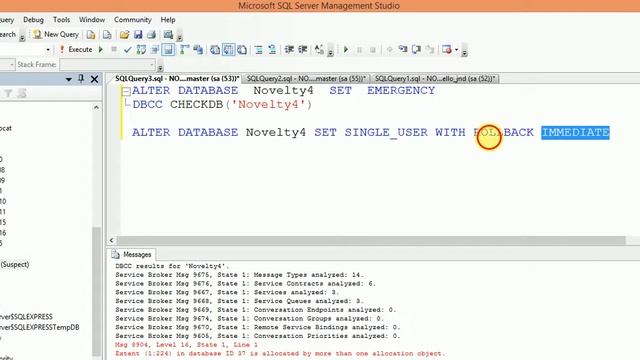
Task: Click the highlighted IMMEDIATE keyword
Action: (x=576, y=132)
